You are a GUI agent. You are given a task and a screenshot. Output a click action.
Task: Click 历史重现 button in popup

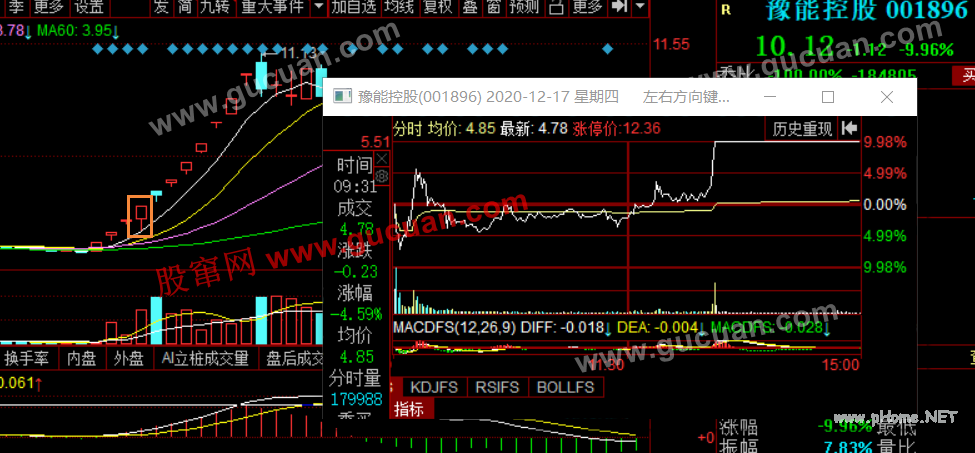tap(802, 129)
